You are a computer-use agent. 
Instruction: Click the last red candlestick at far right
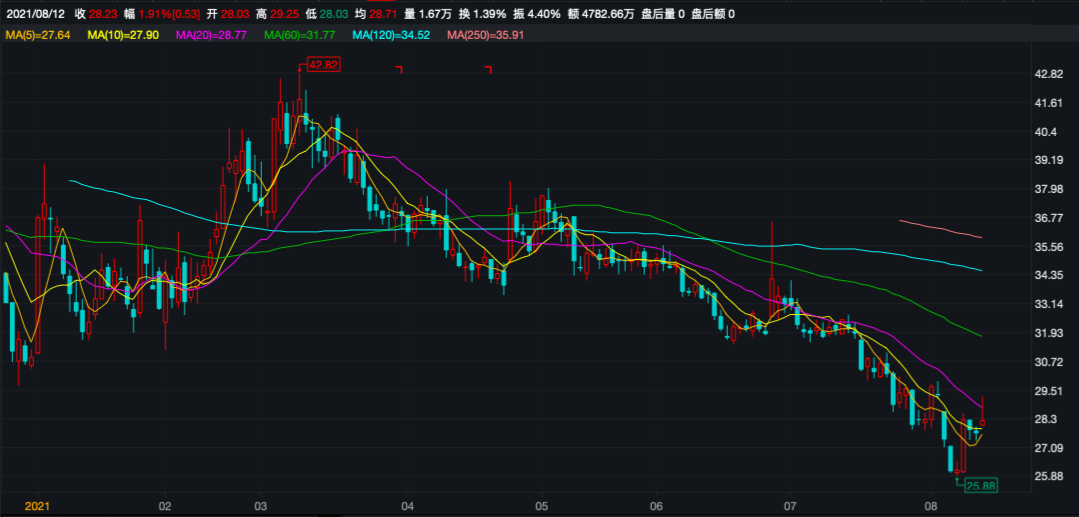982,420
